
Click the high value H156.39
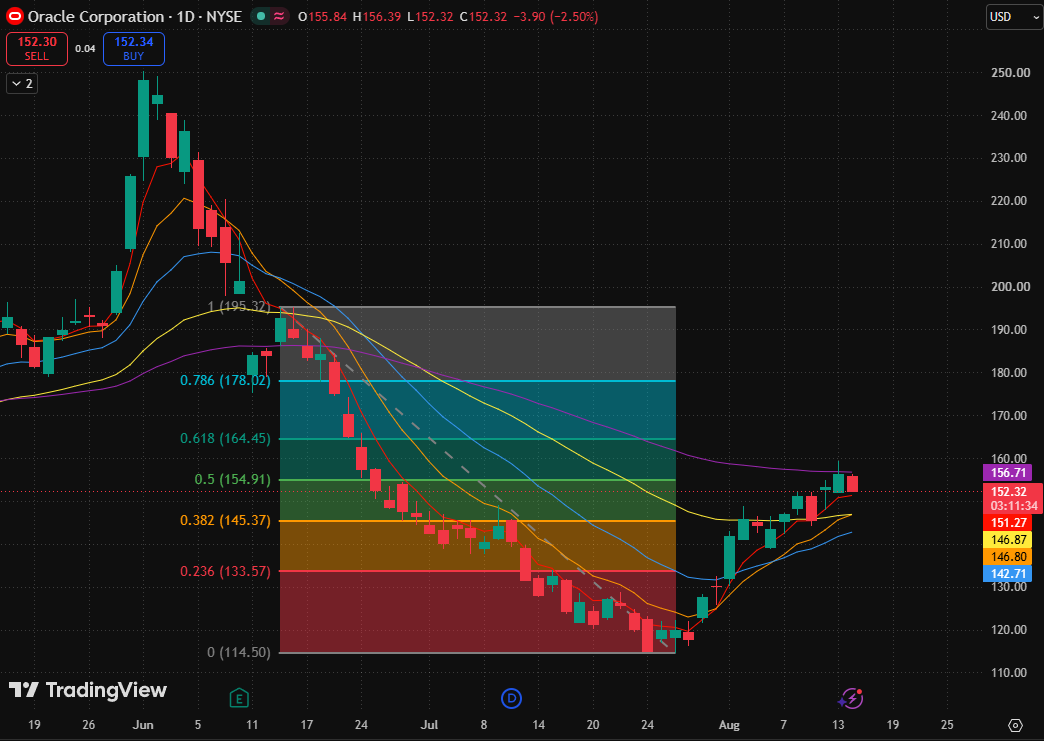pyautogui.click(x=377, y=17)
